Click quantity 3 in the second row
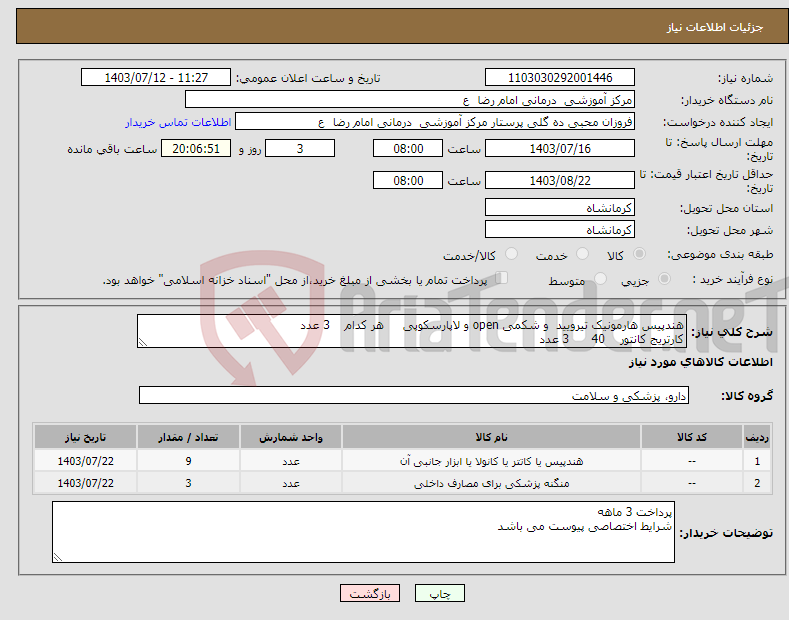The width and height of the screenshot is (789, 620). click(x=188, y=483)
